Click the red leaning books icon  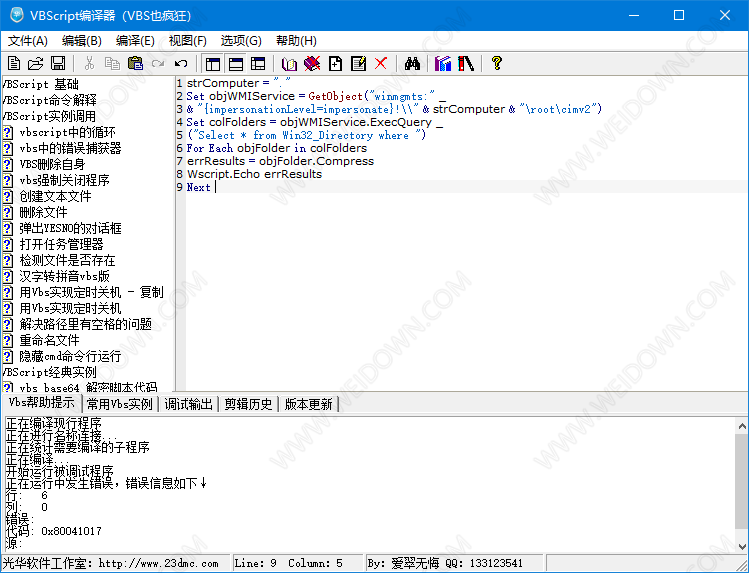point(466,63)
